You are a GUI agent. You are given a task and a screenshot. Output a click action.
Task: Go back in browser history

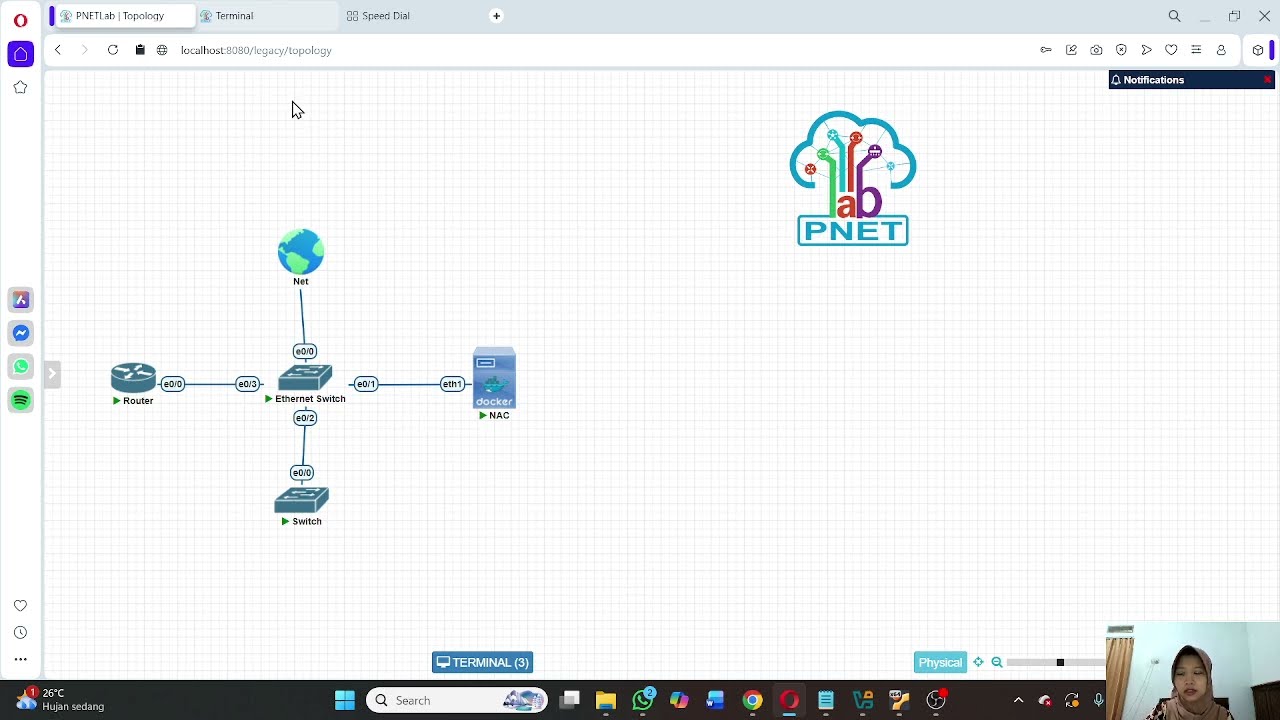[58, 50]
